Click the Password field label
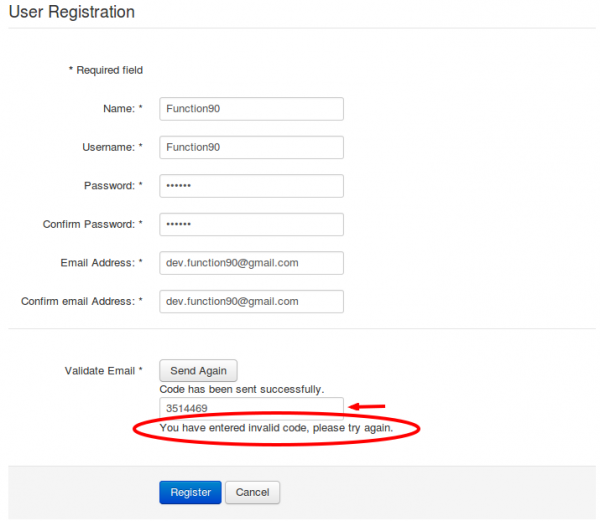The width and height of the screenshot is (600, 521). click(x=113, y=186)
